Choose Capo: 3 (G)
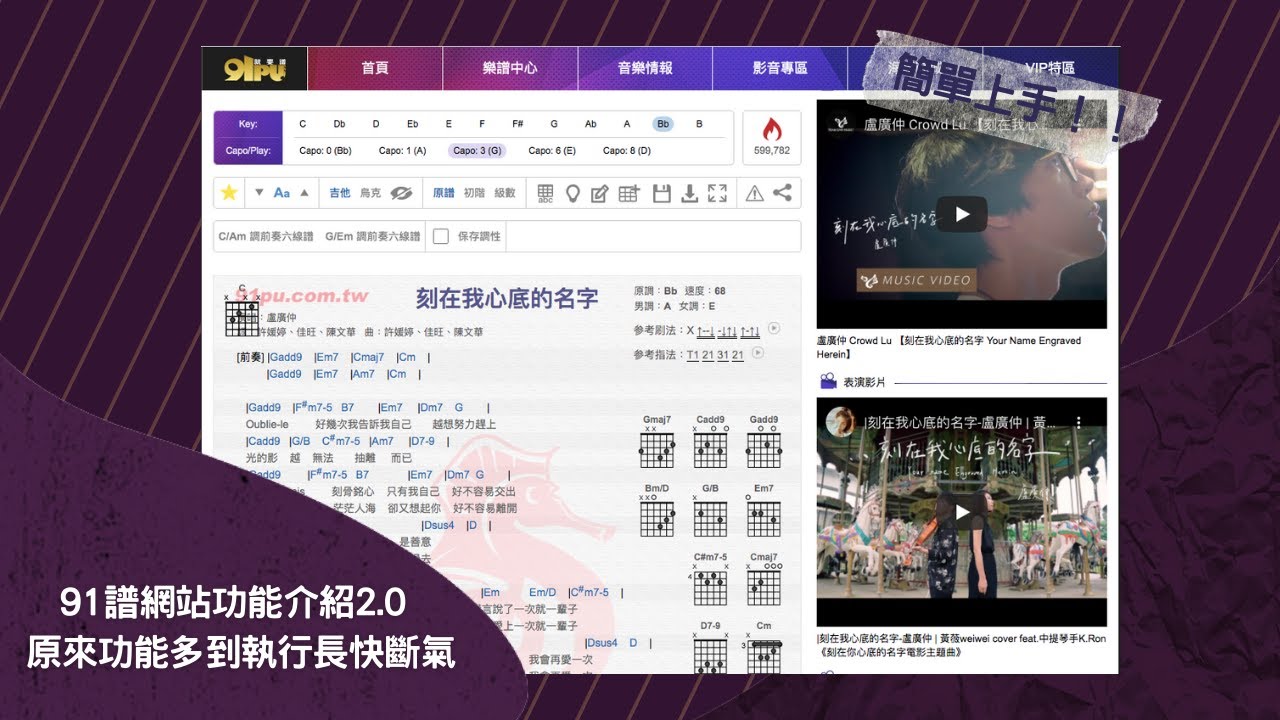The width and height of the screenshot is (1280, 720). click(x=476, y=151)
